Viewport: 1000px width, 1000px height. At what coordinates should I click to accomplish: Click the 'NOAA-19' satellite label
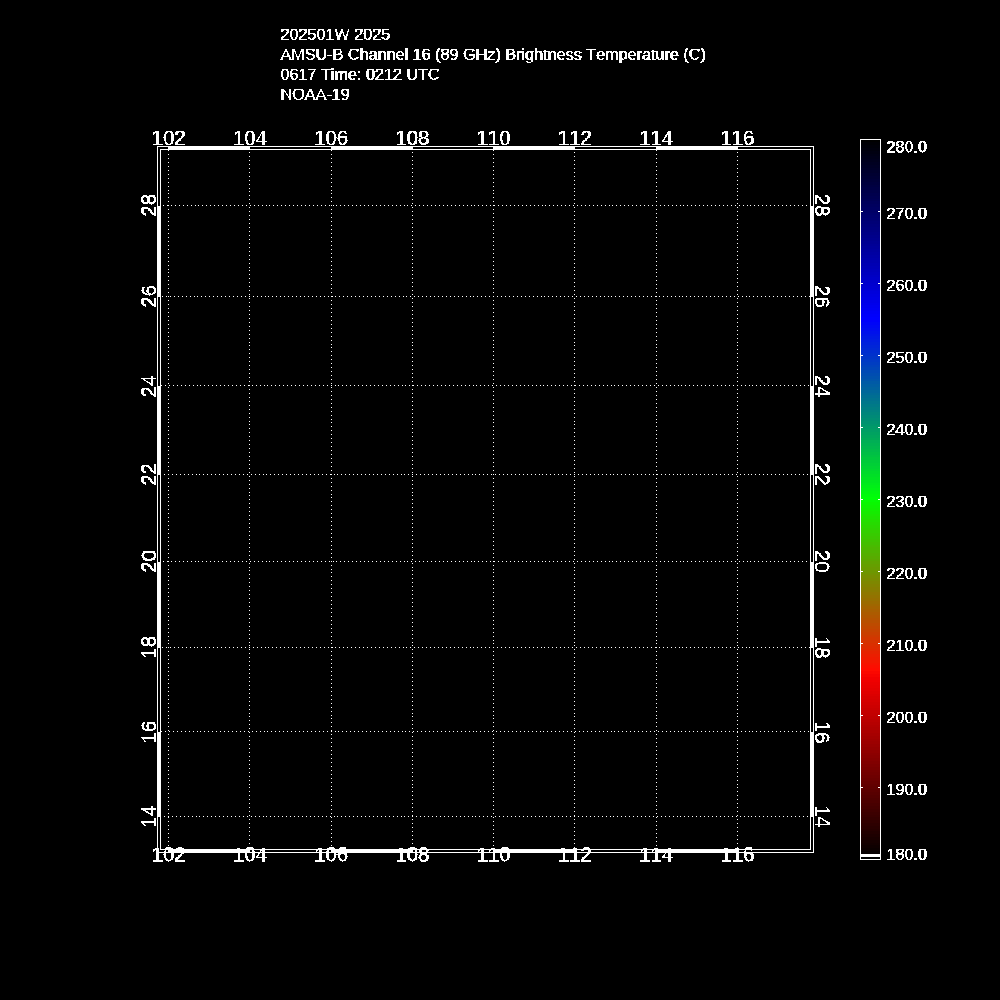click(x=314, y=94)
